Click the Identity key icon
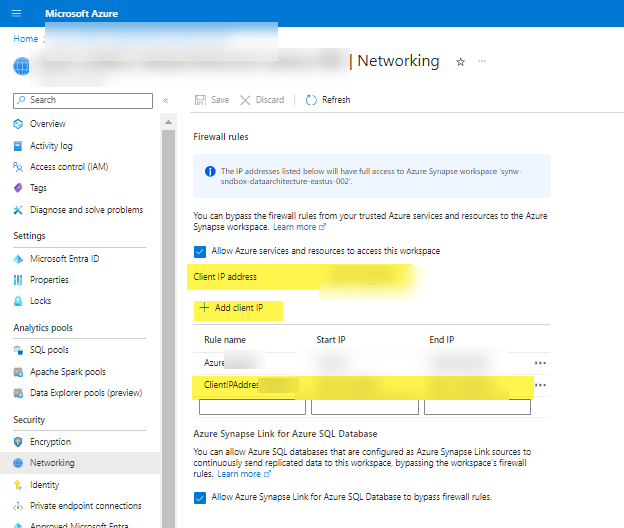 (x=18, y=485)
